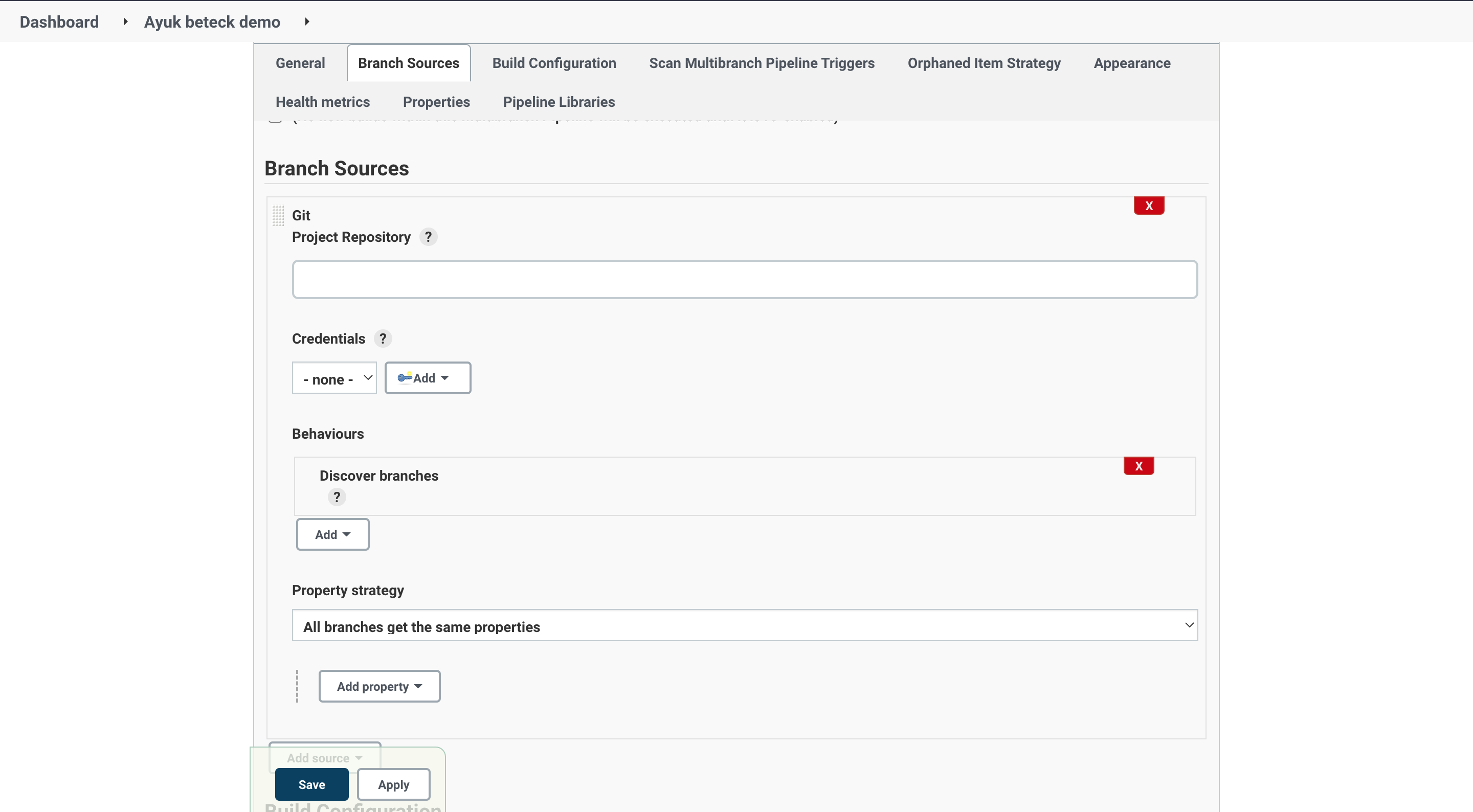Expand the Add credentials key button
The height and width of the screenshot is (812, 1473).
(x=428, y=378)
